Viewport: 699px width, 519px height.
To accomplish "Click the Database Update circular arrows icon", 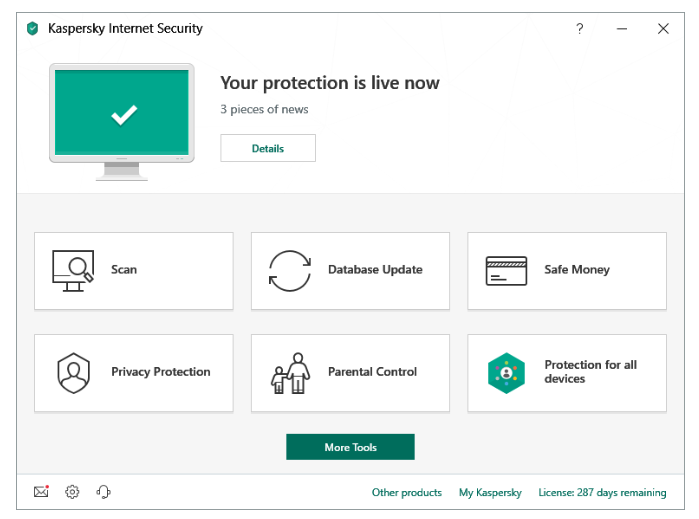I will point(290,270).
